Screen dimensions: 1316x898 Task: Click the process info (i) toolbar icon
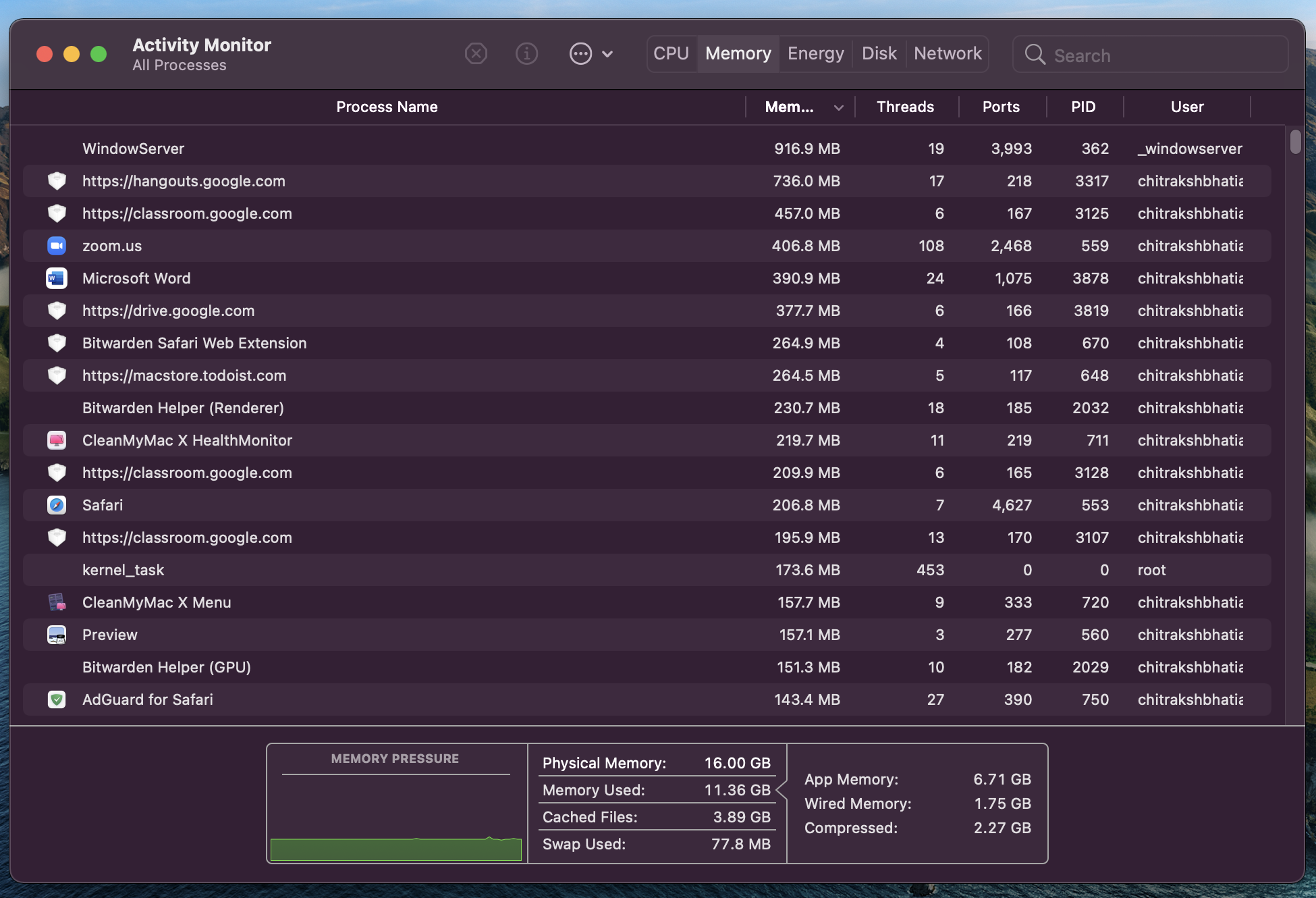click(526, 53)
